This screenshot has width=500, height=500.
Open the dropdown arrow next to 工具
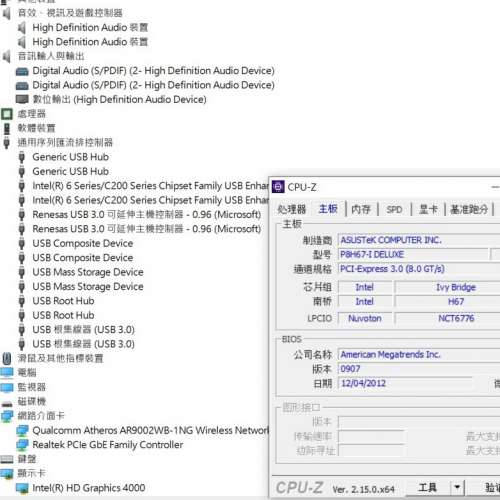click(457, 488)
